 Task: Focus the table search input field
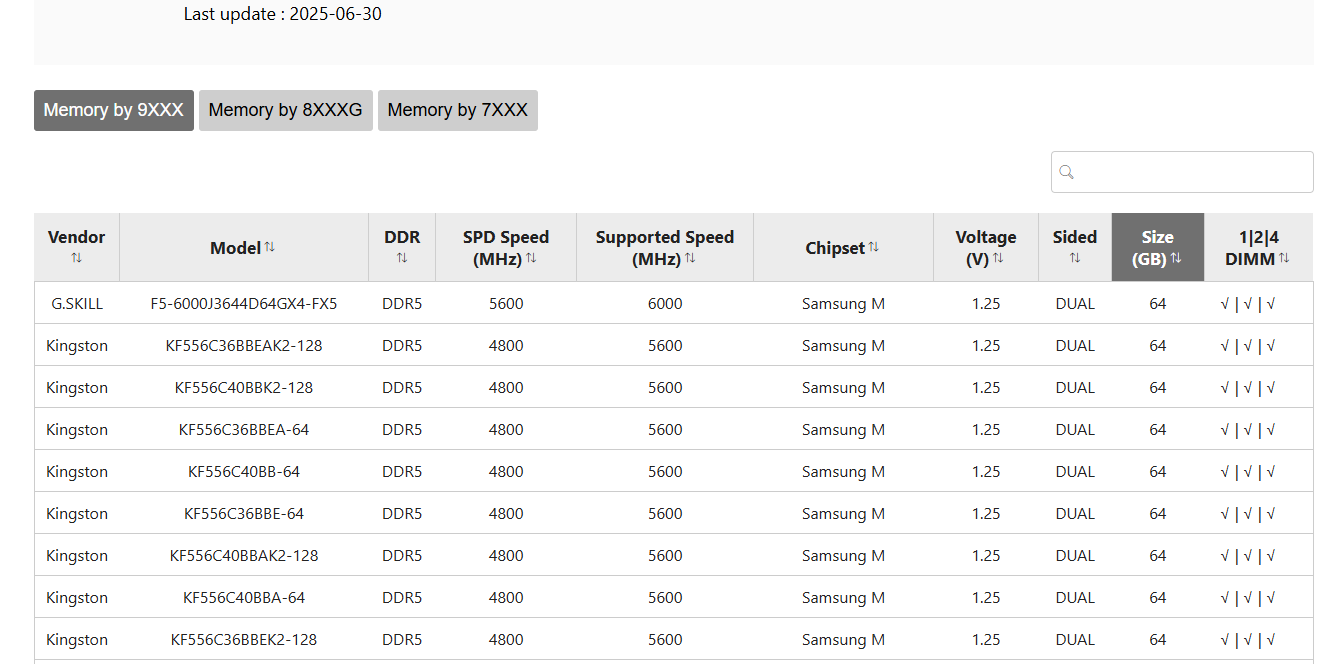point(1192,172)
